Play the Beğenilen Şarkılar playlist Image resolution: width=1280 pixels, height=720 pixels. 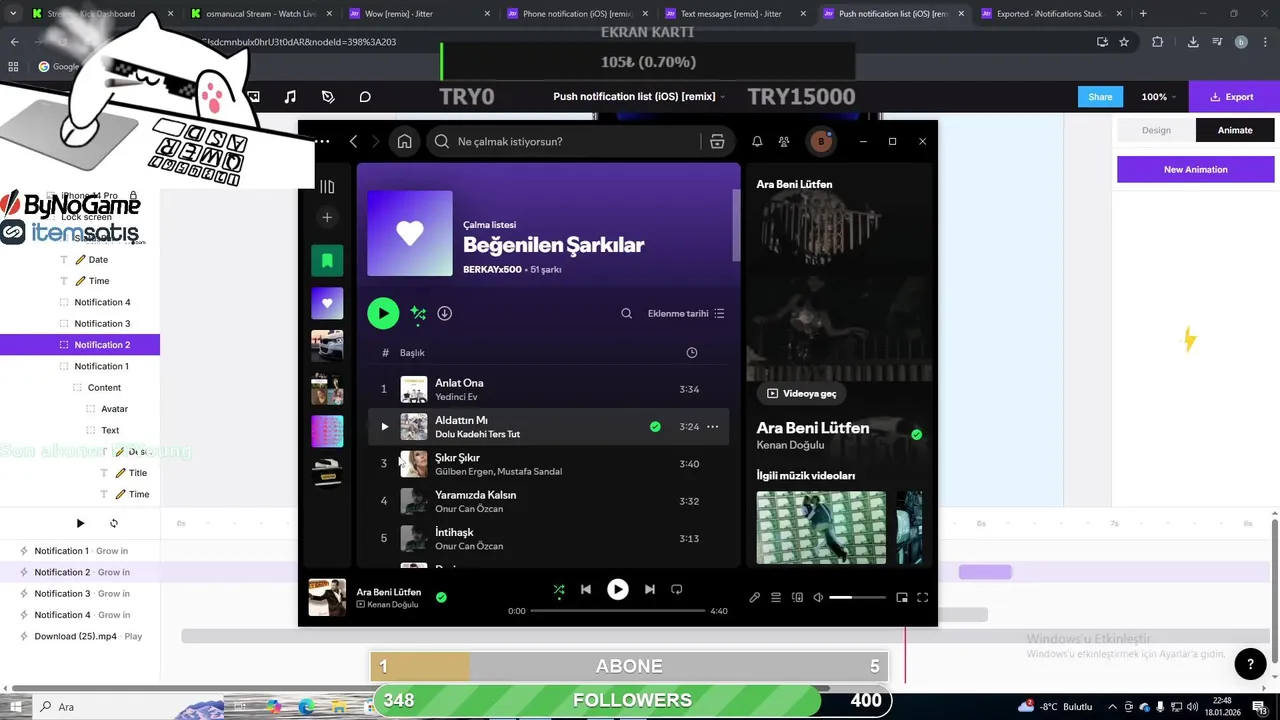coord(383,313)
